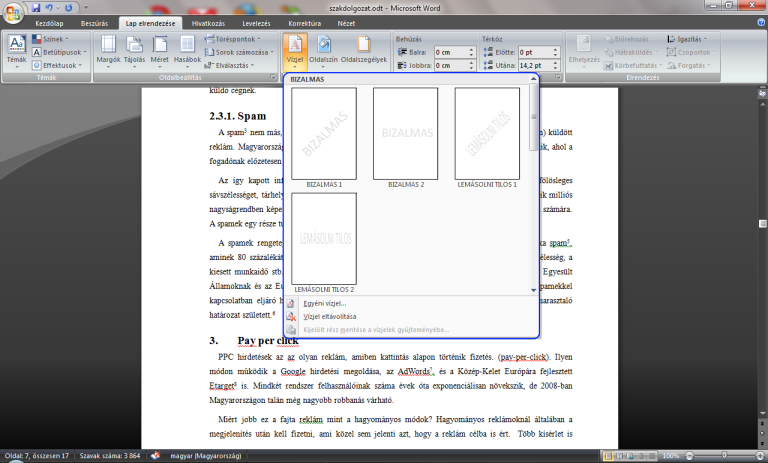Open Tájolás orientation menu
The height and width of the screenshot is (463, 768).
(x=134, y=51)
